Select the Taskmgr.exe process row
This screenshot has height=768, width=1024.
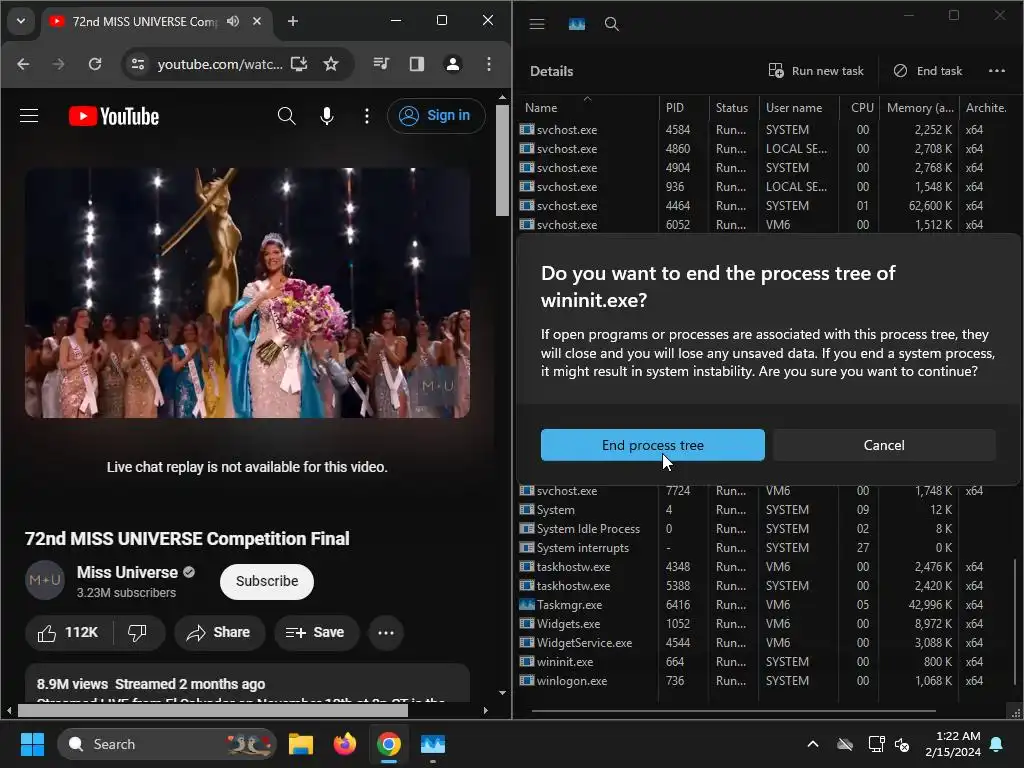tap(765, 605)
